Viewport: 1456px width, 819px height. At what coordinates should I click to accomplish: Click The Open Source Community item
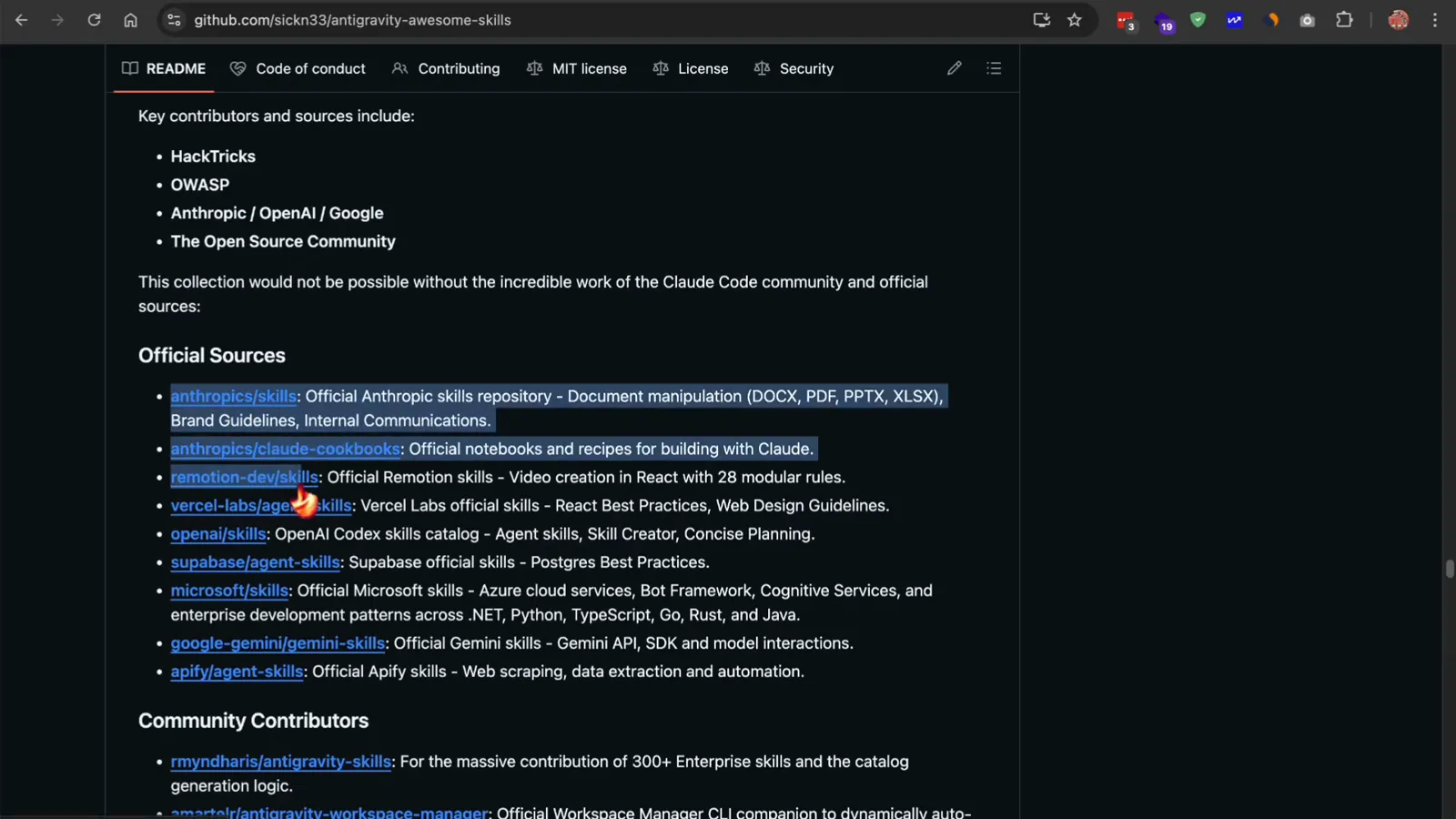(x=283, y=240)
